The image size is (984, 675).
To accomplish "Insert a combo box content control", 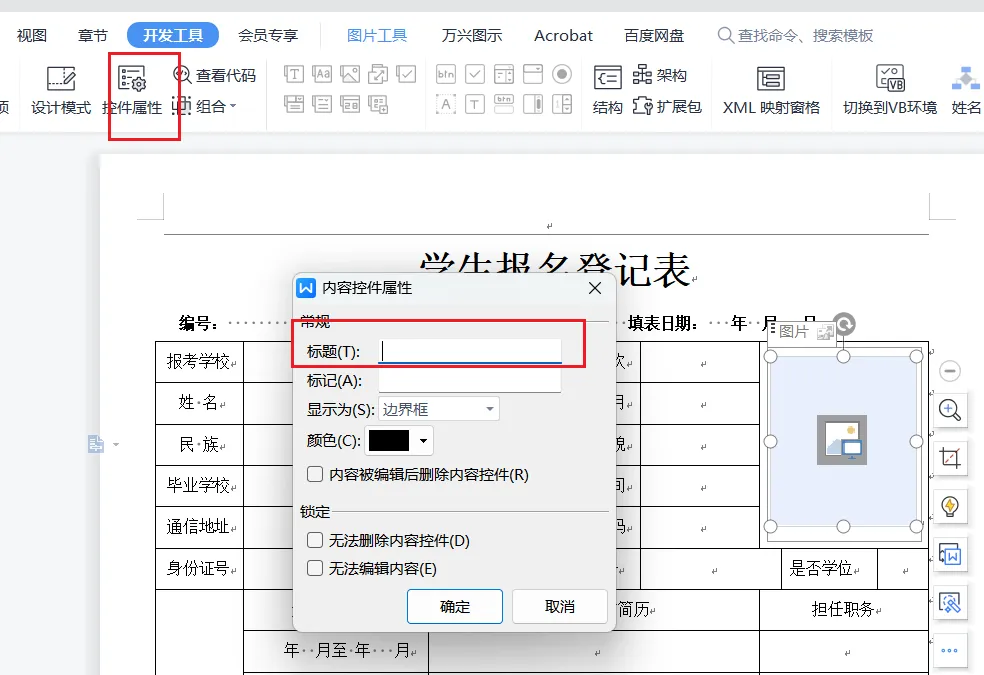I will click(x=294, y=104).
